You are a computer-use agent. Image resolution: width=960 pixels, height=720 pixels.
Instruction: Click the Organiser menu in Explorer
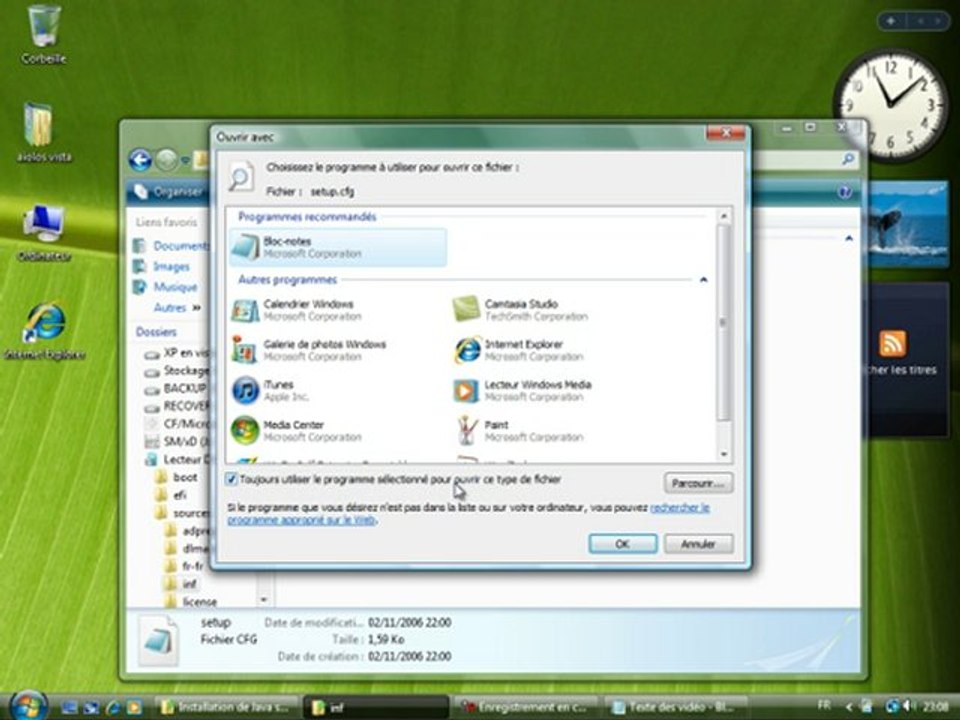pos(168,192)
